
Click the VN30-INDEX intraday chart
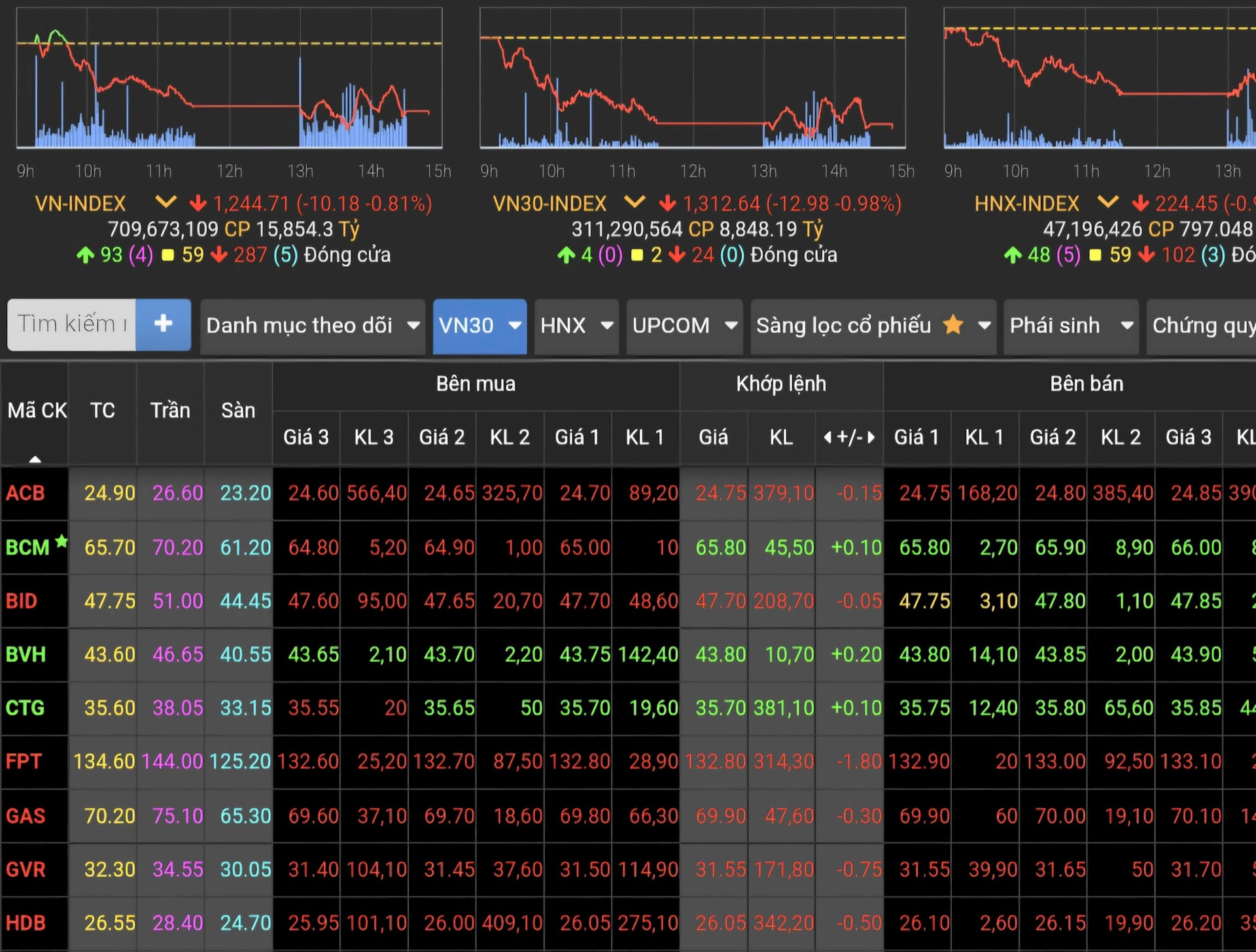tap(693, 77)
